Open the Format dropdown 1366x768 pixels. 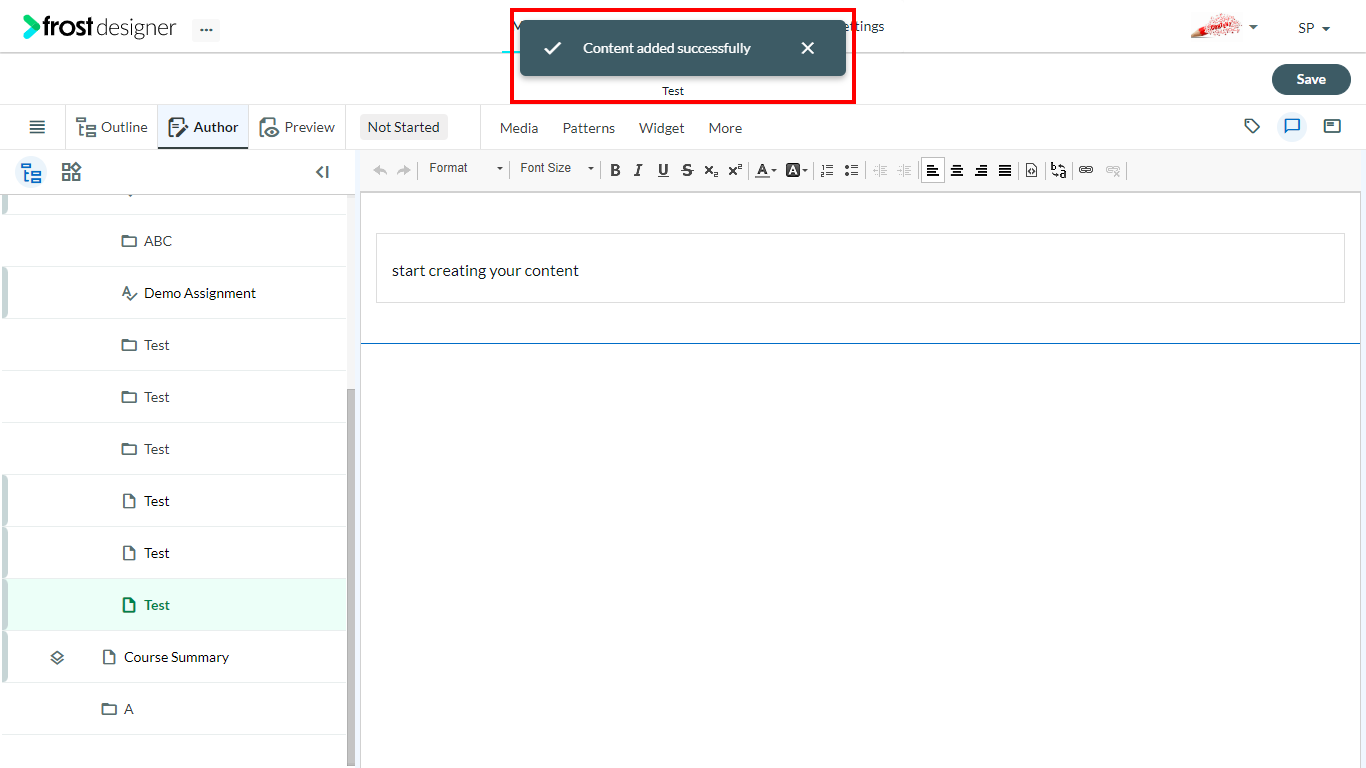(x=466, y=169)
